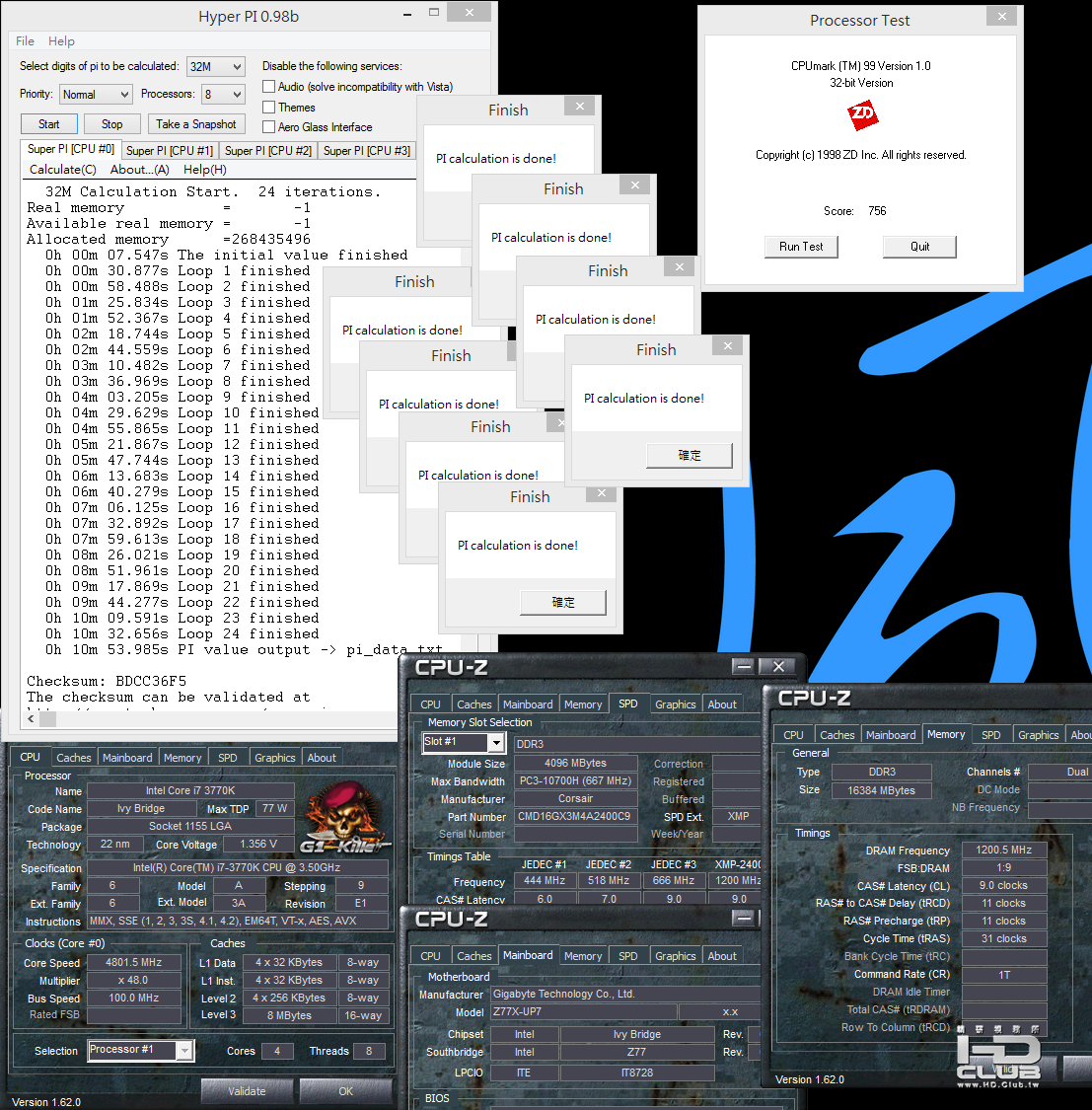This screenshot has height=1110, width=1092.
Task: Expand the Slot #1 memory slot dropdown
Action: (x=497, y=743)
